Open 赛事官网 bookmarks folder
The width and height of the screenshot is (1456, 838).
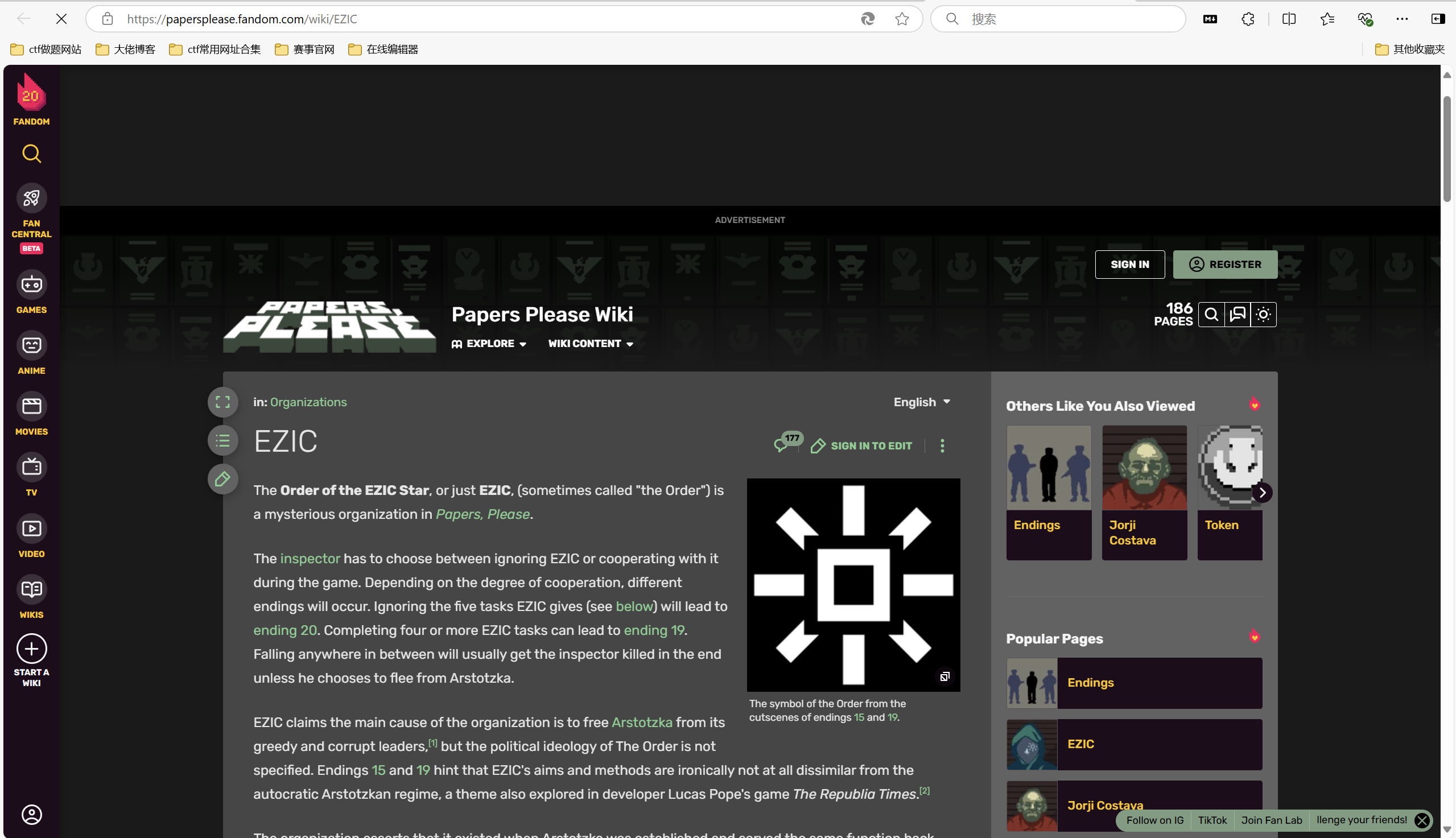pos(305,49)
